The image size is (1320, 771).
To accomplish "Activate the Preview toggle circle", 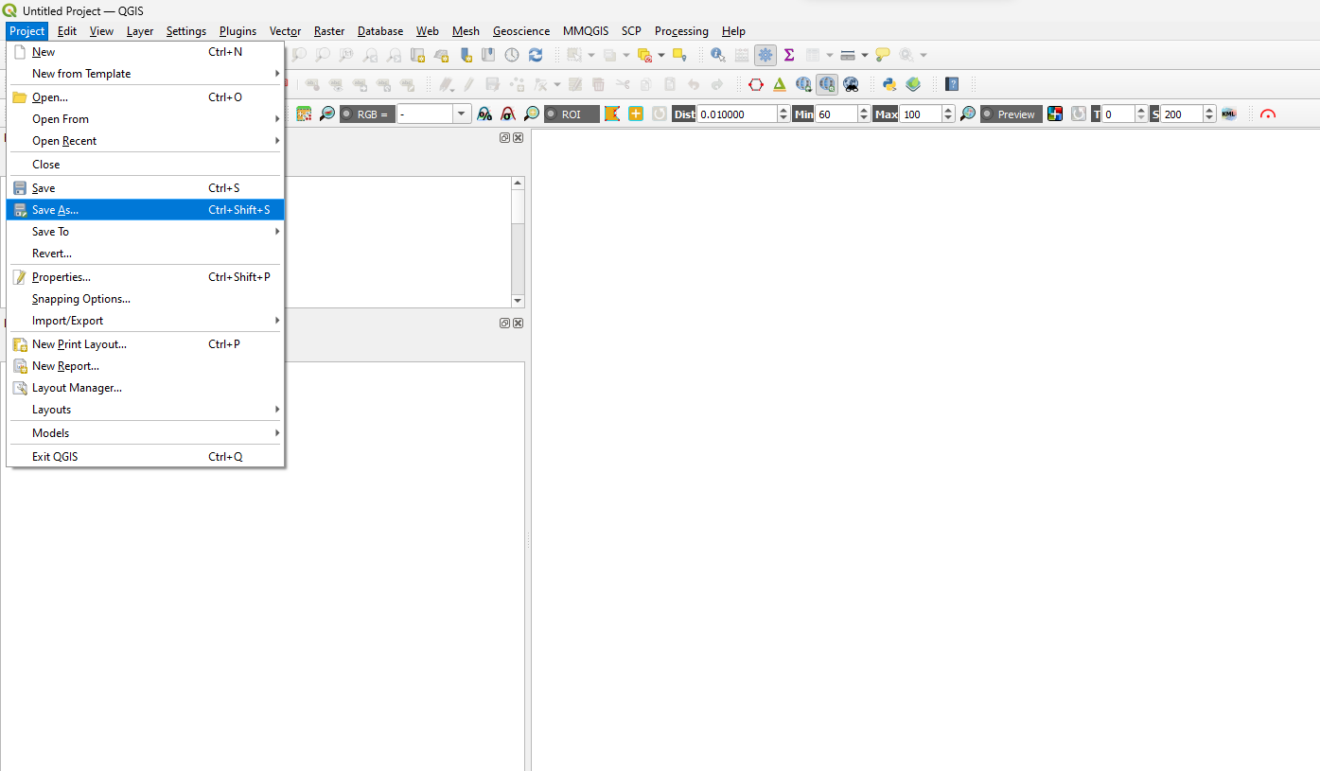I will 987,114.
